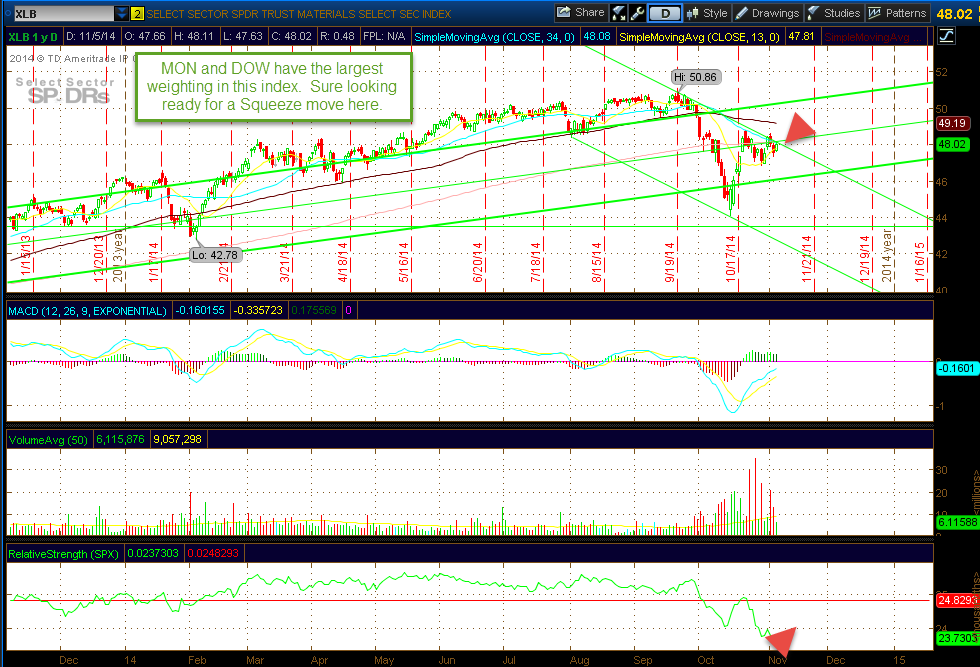Click the L: 47.63 low value
This screenshot has height=667, width=980.
pos(242,37)
